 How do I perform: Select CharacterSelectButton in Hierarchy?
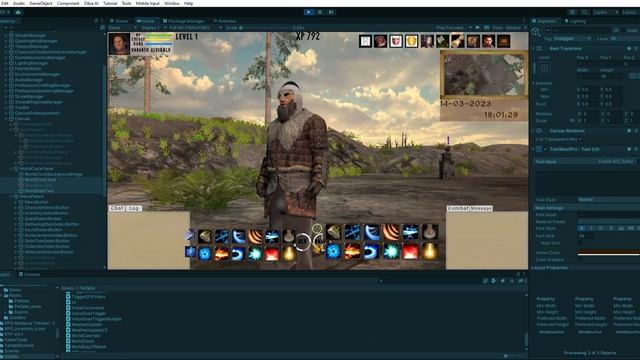[47, 207]
